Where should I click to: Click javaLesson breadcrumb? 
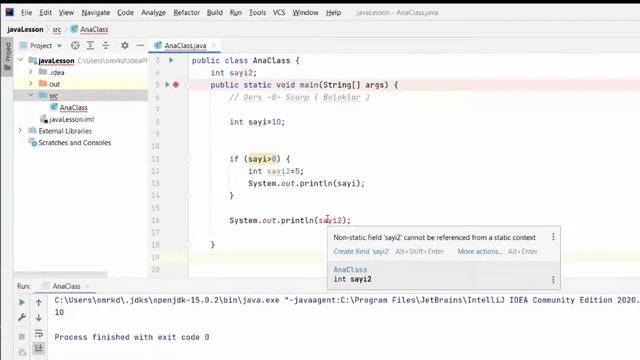(25, 29)
